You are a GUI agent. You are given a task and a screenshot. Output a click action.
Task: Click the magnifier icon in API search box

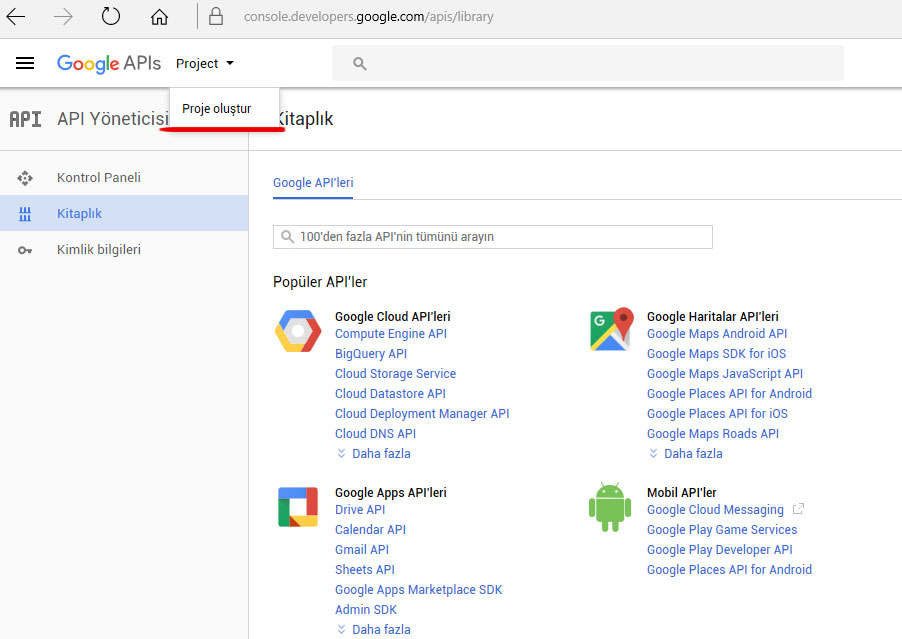pos(287,236)
